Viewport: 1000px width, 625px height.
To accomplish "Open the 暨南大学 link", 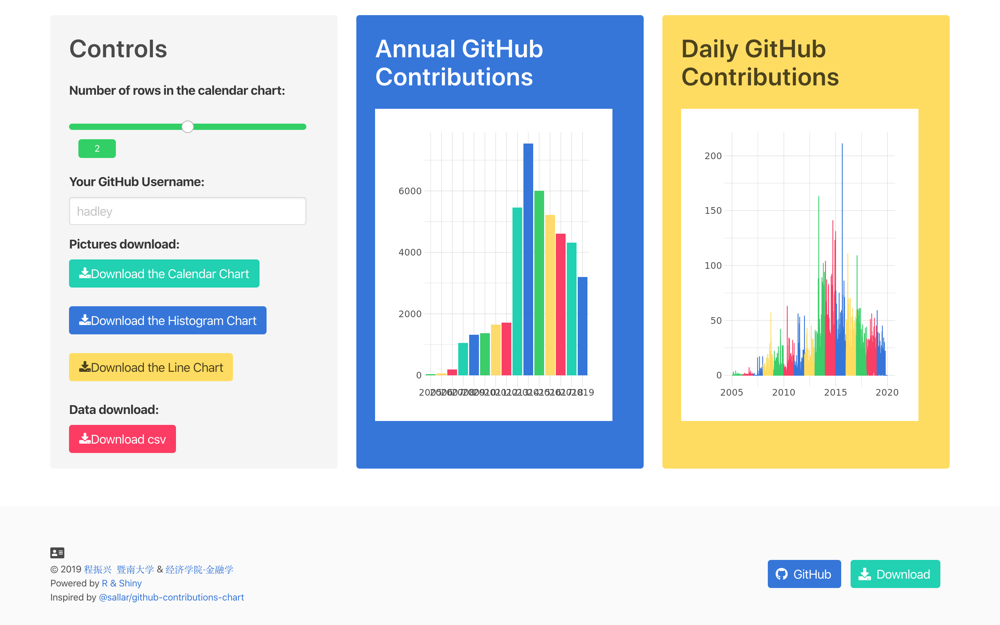I will [135, 570].
